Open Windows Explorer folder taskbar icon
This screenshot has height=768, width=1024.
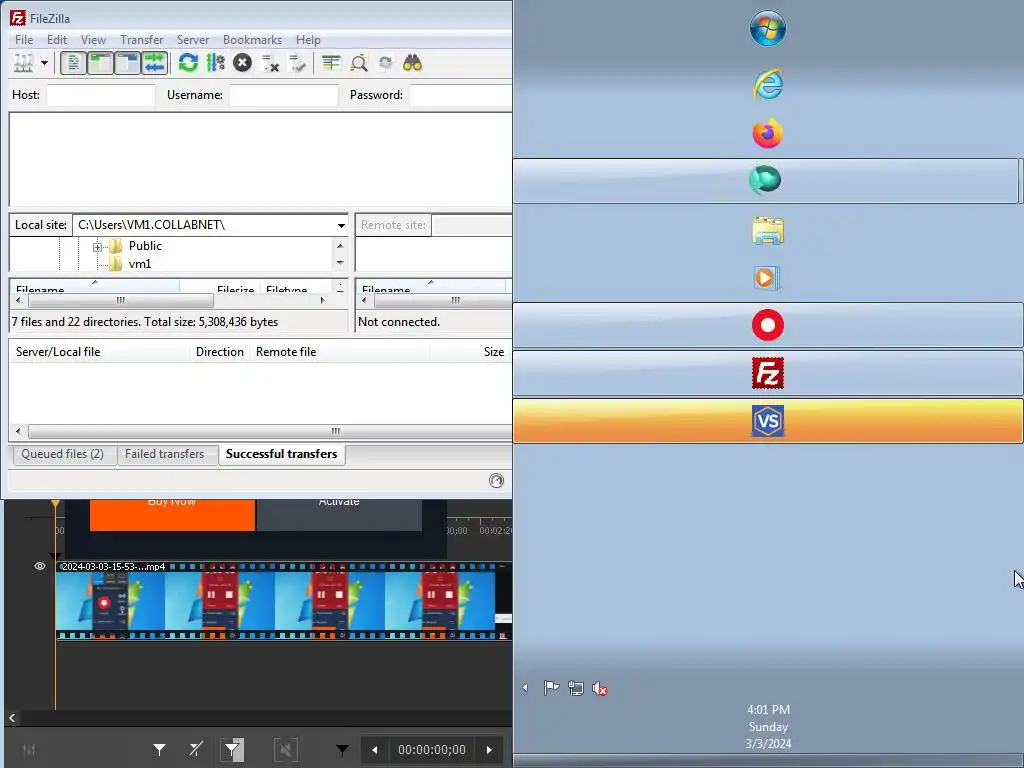[x=767, y=231]
